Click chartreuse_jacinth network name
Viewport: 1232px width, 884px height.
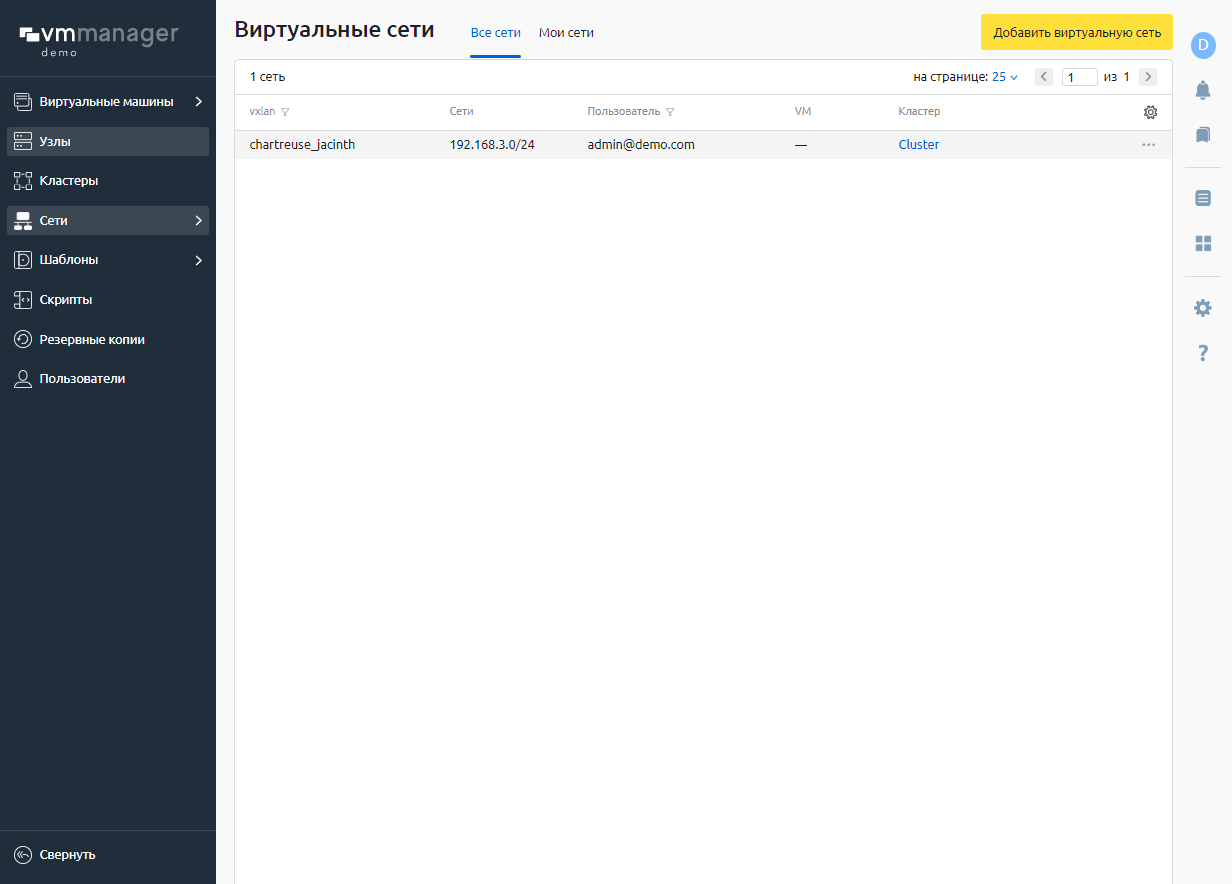pyautogui.click(x=302, y=145)
